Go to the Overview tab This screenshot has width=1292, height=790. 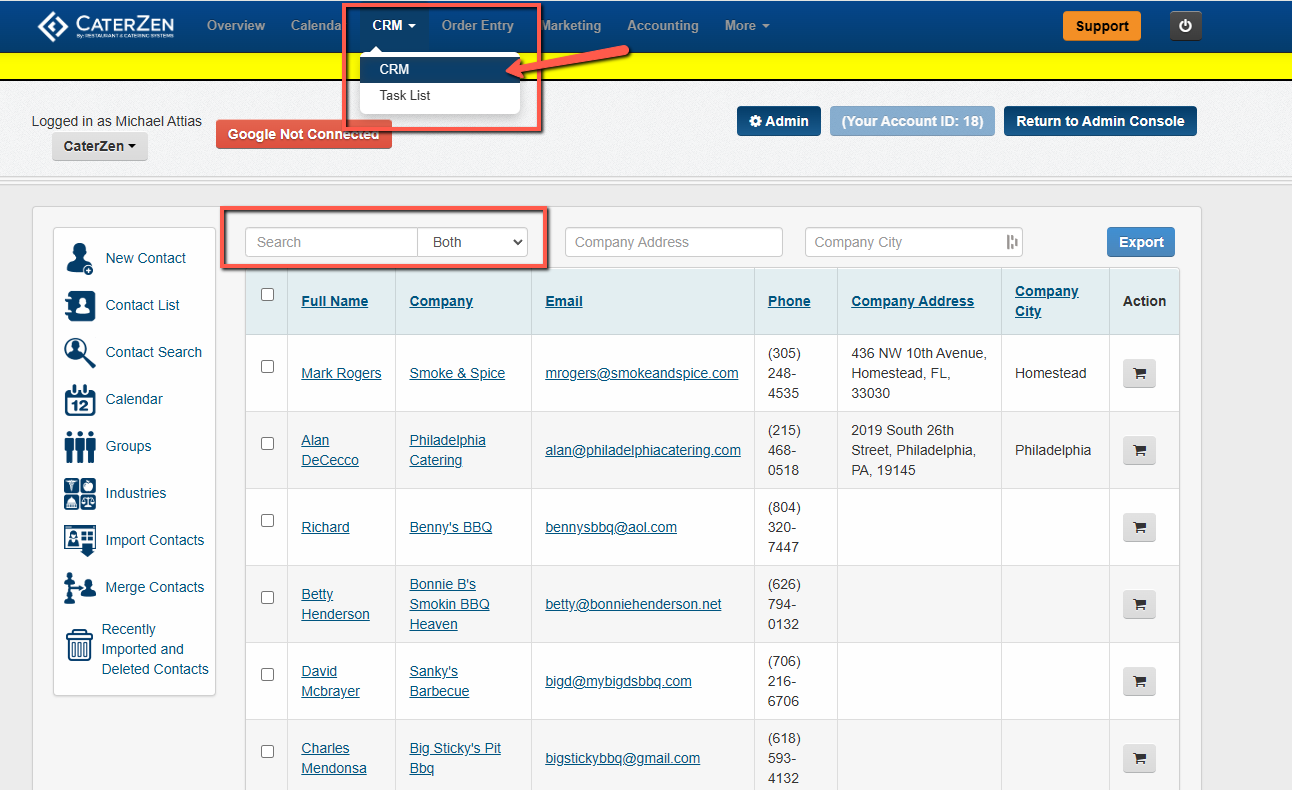pos(236,26)
